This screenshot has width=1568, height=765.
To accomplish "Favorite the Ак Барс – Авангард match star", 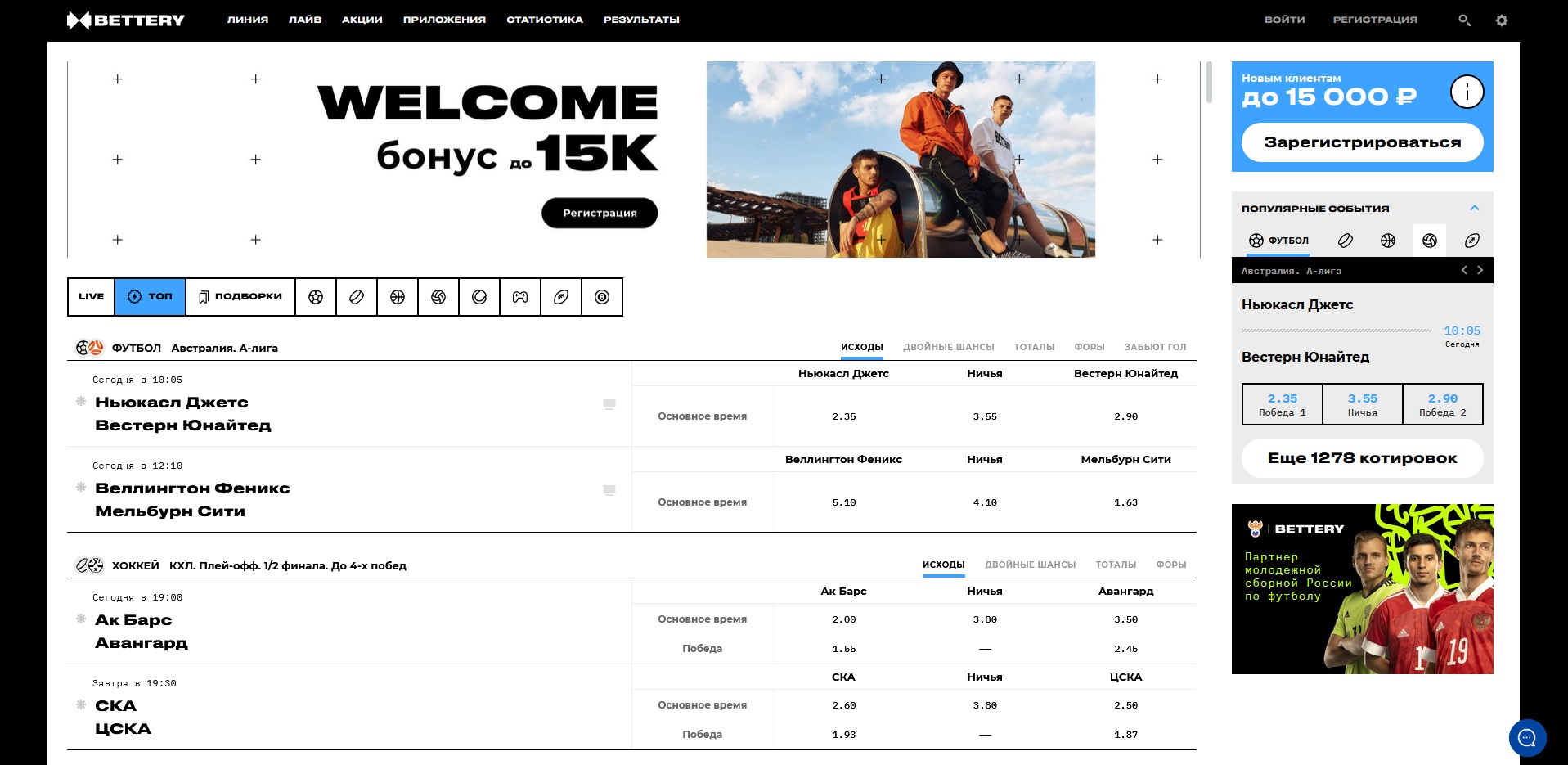I will click(81, 619).
